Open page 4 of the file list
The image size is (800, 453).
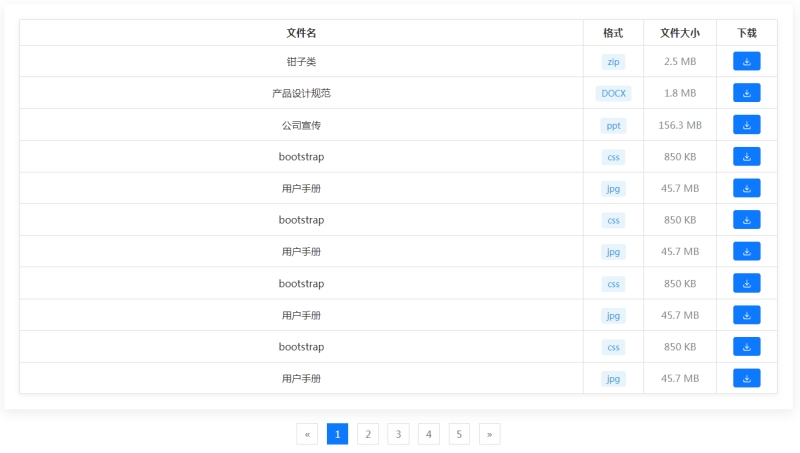click(x=429, y=434)
